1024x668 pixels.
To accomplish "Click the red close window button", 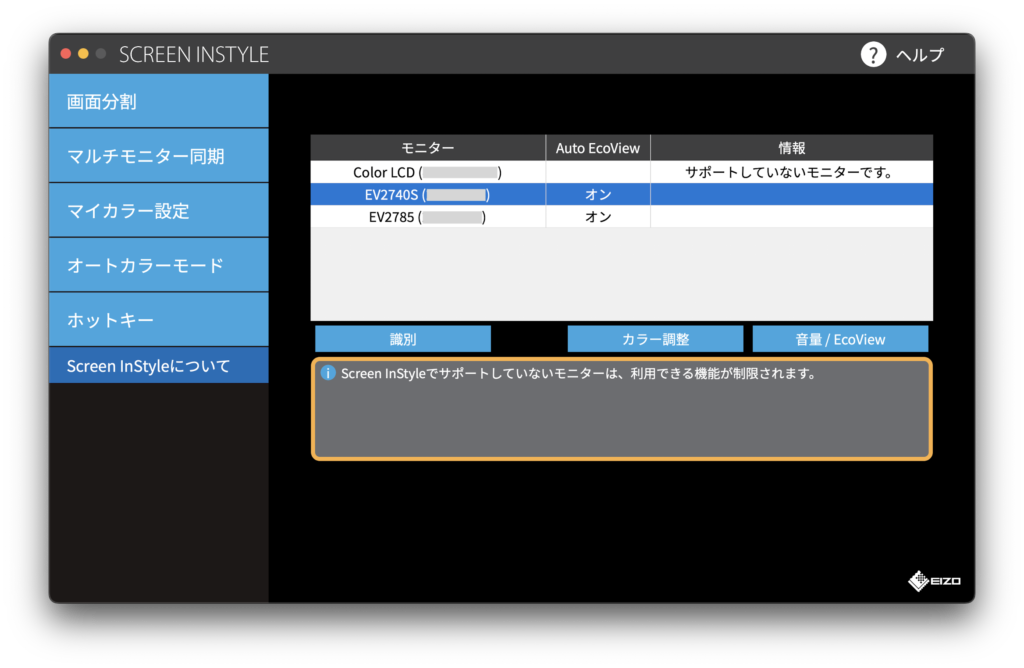I will (x=66, y=54).
